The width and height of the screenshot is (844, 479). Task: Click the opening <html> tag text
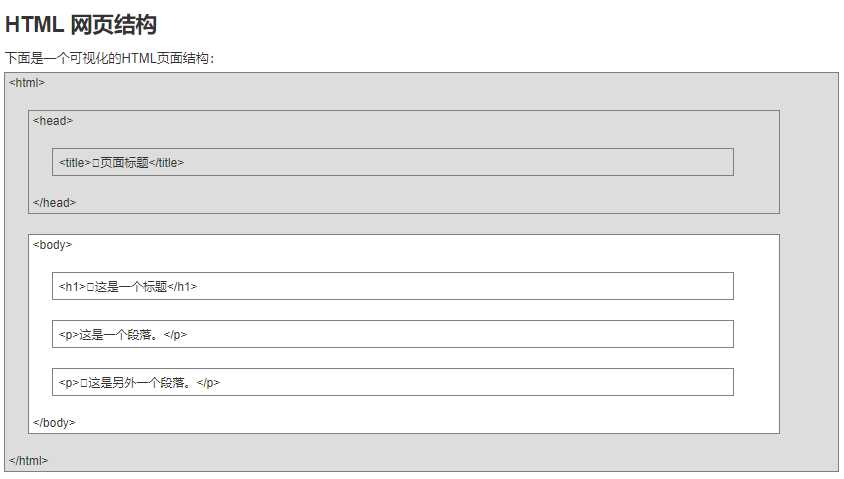point(27,83)
